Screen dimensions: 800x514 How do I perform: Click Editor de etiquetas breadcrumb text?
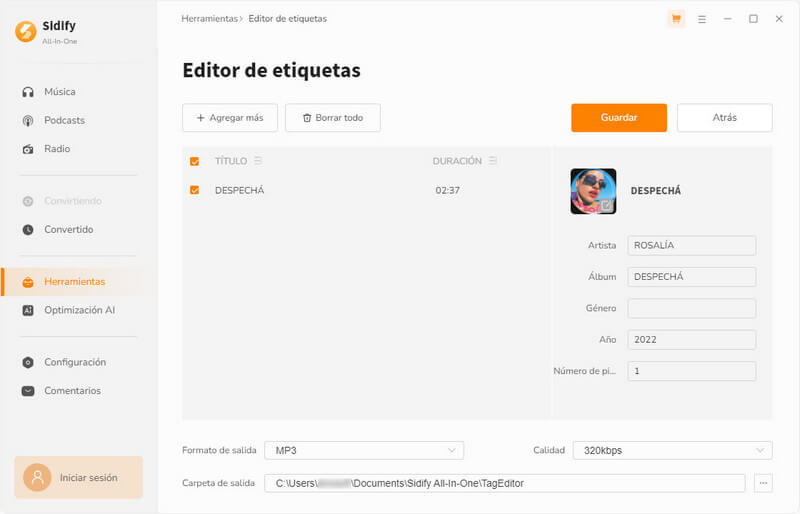(x=288, y=19)
